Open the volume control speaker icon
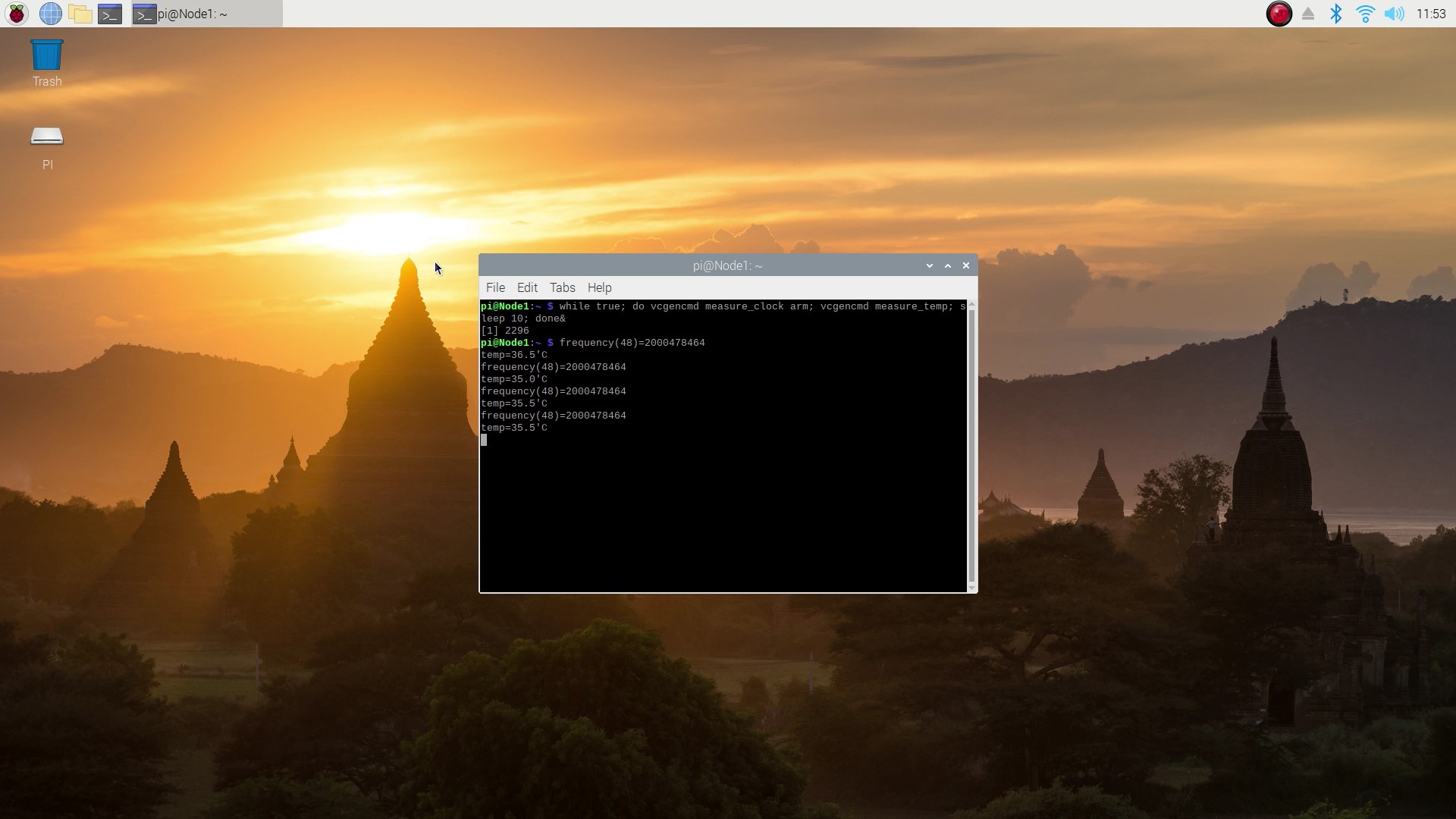 pos(1394,14)
